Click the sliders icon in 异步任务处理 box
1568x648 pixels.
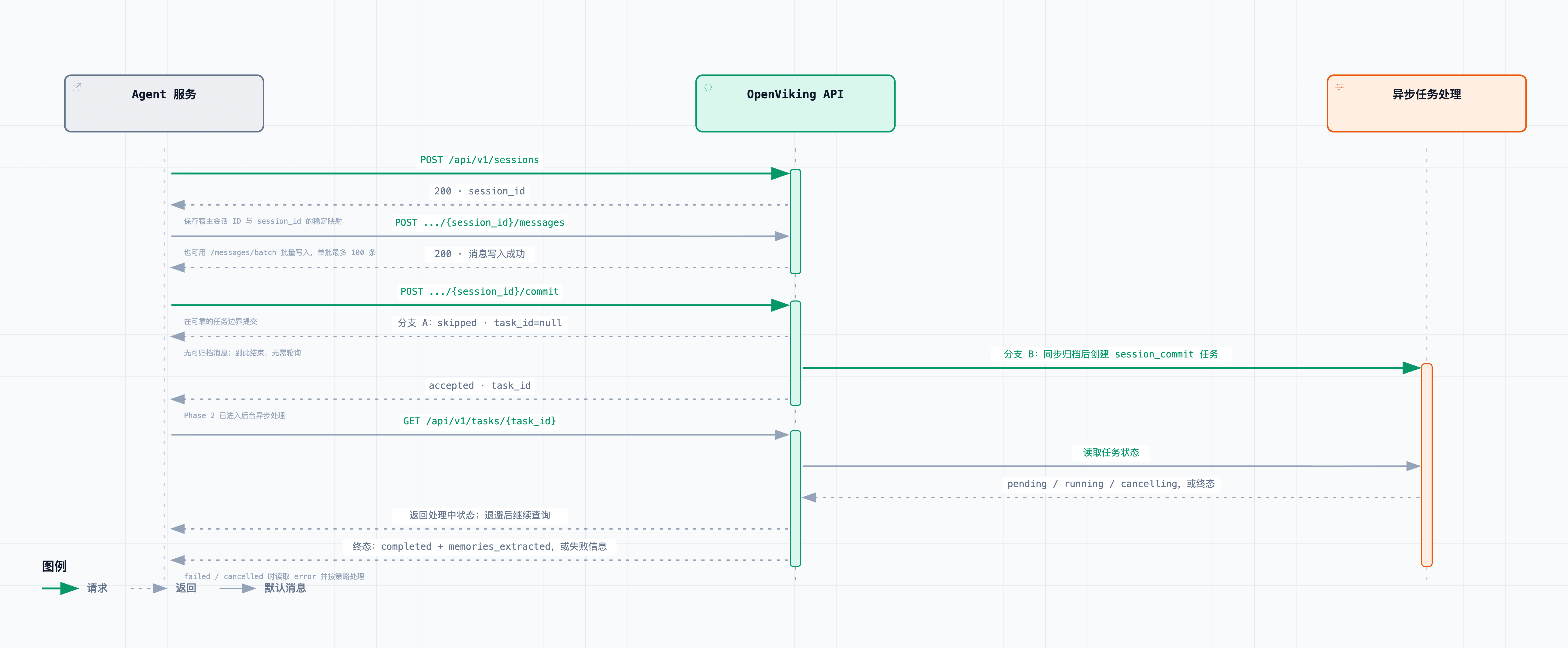(x=1339, y=87)
